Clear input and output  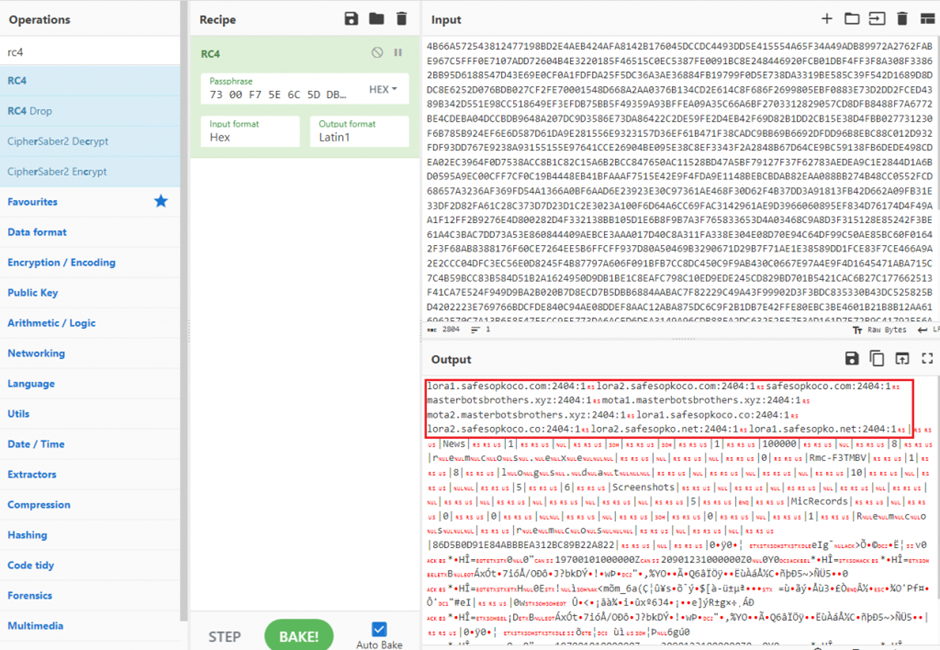[x=902, y=19]
